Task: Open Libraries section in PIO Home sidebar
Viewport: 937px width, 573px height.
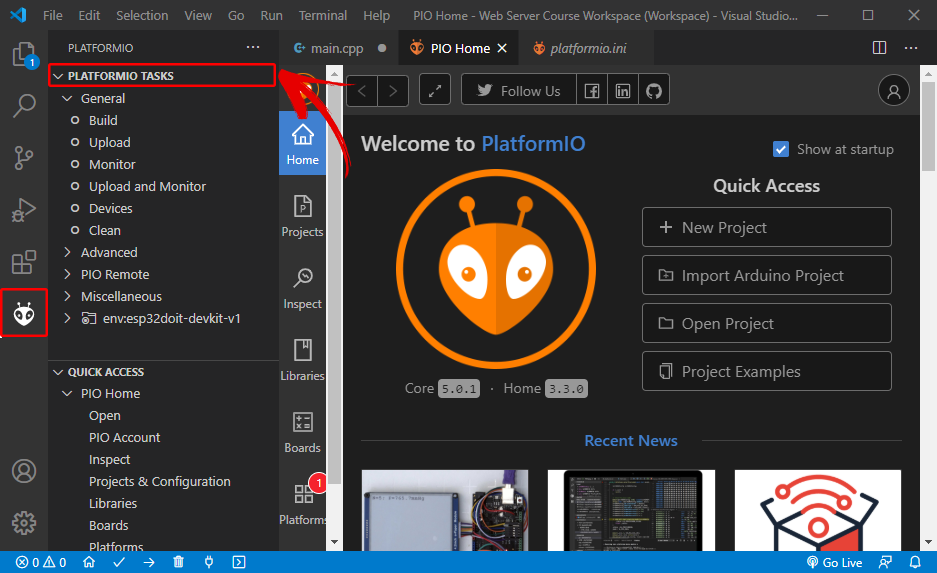Action: (x=302, y=360)
